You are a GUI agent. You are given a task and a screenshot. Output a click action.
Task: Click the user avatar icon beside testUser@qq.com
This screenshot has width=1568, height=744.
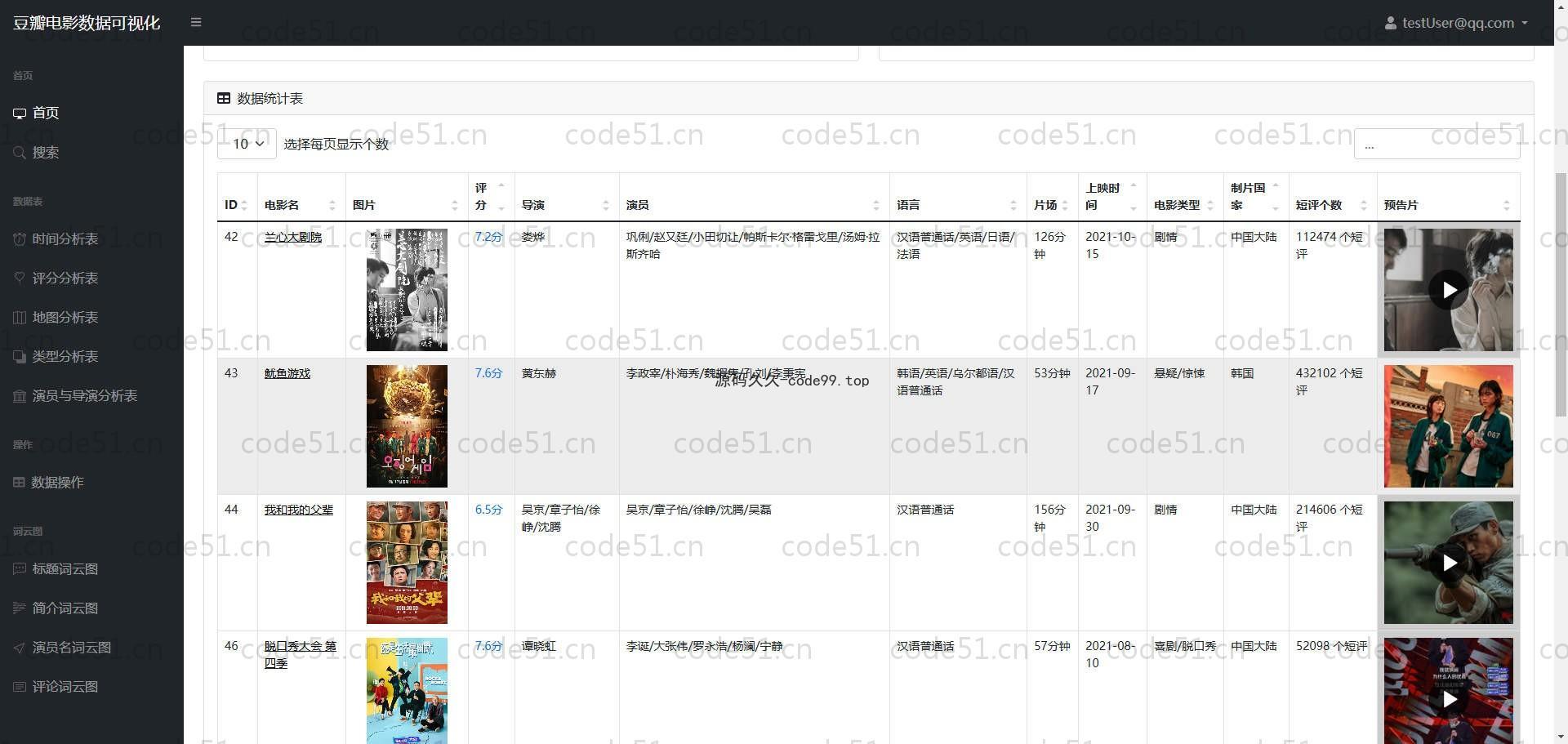1390,23
